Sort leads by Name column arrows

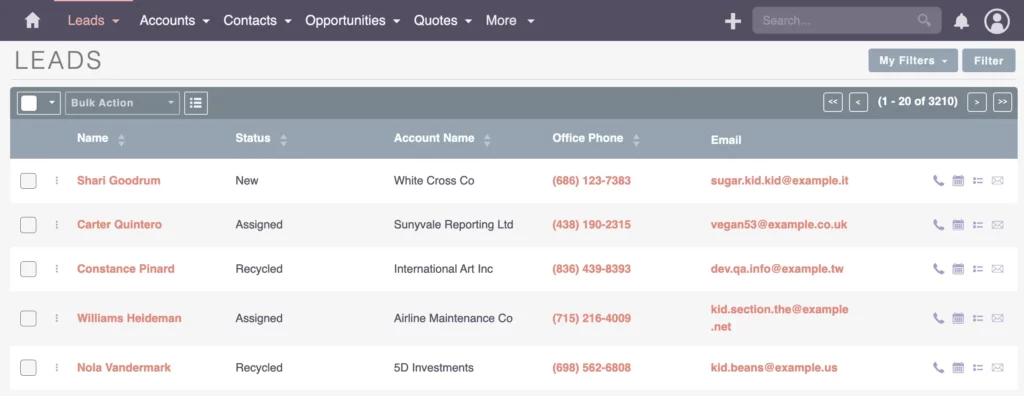click(x=121, y=139)
